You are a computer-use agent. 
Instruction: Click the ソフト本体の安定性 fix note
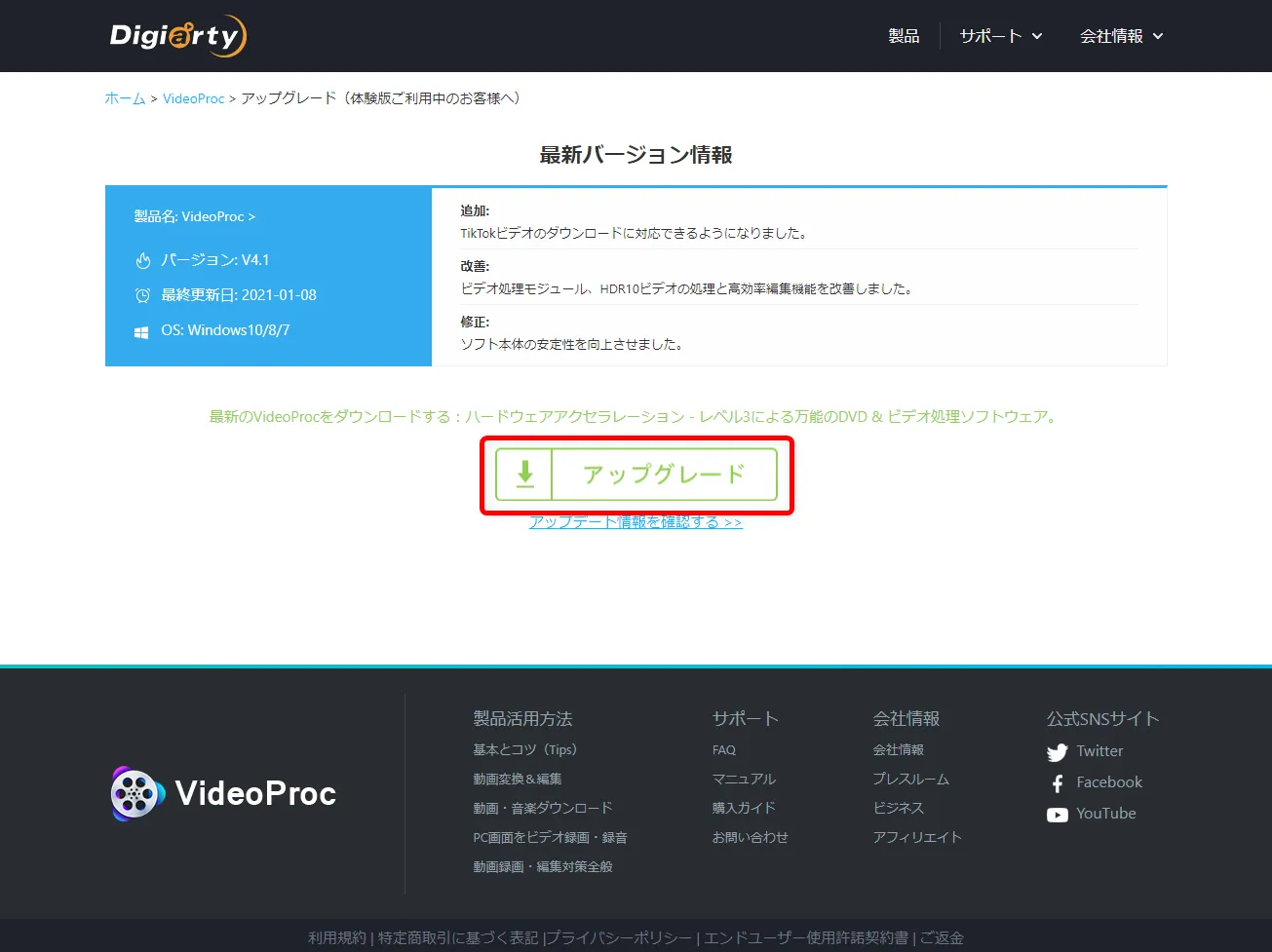[x=571, y=345]
